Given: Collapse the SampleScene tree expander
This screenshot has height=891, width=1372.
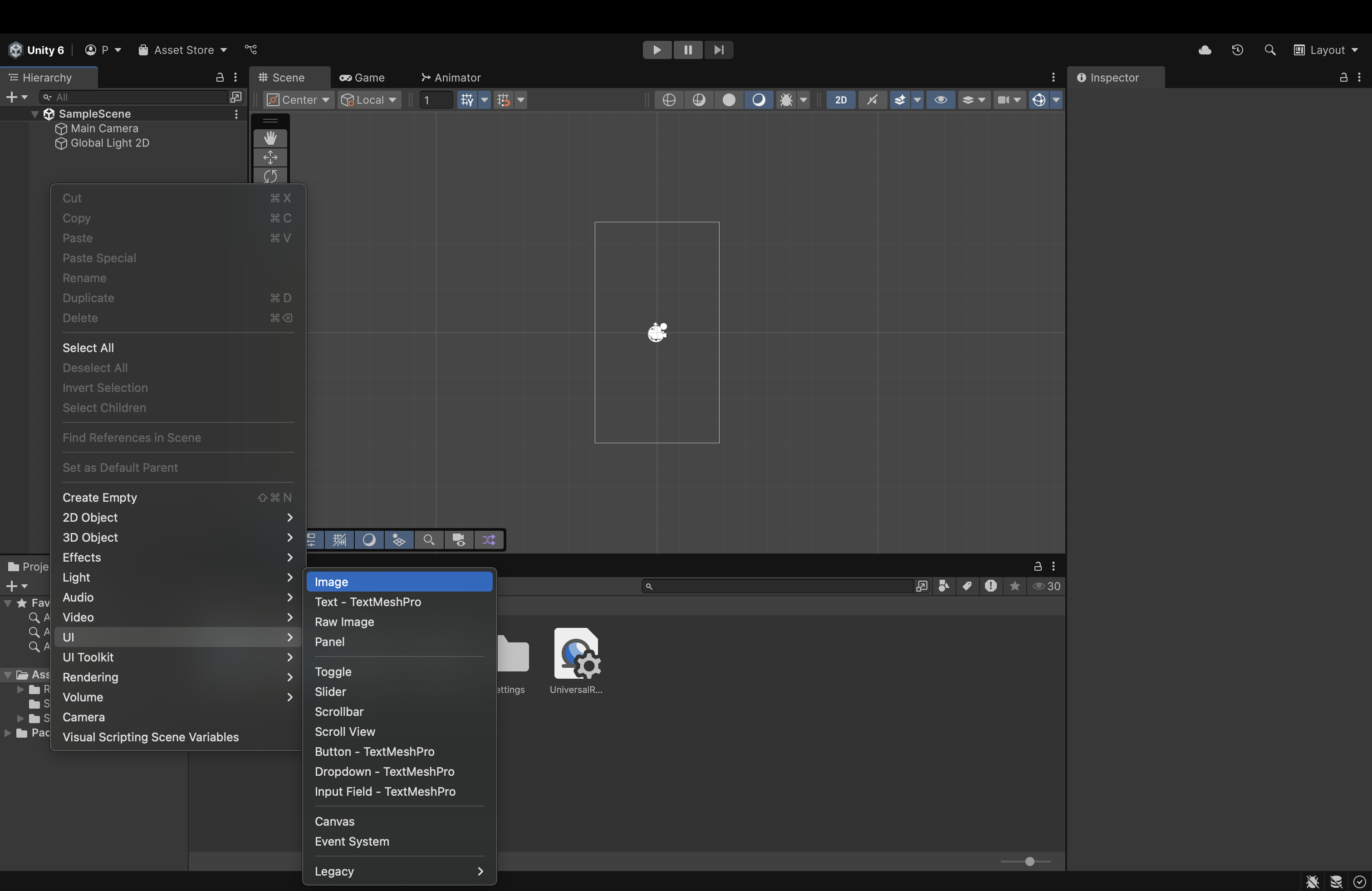Looking at the screenshot, I should click(x=35, y=114).
